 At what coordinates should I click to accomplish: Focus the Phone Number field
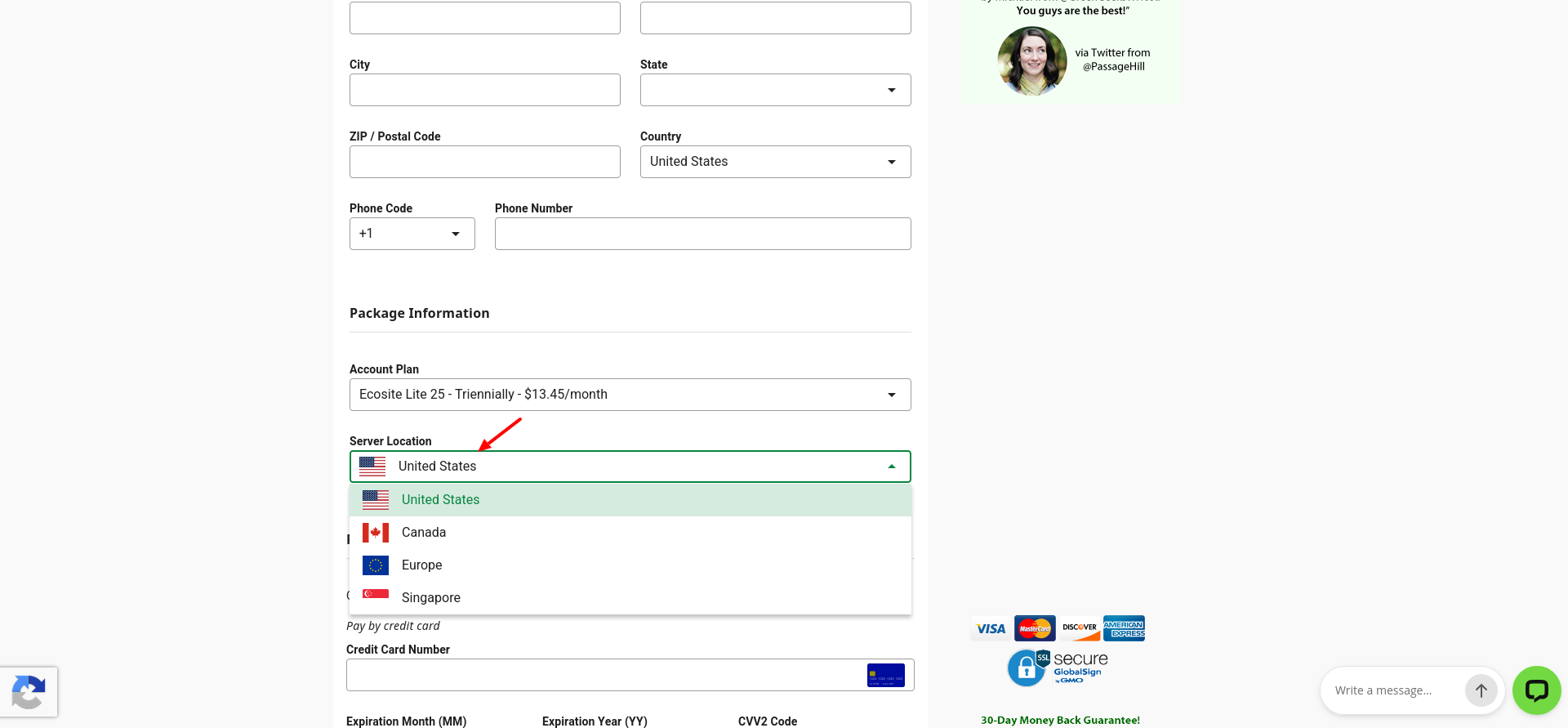pyautogui.click(x=703, y=234)
